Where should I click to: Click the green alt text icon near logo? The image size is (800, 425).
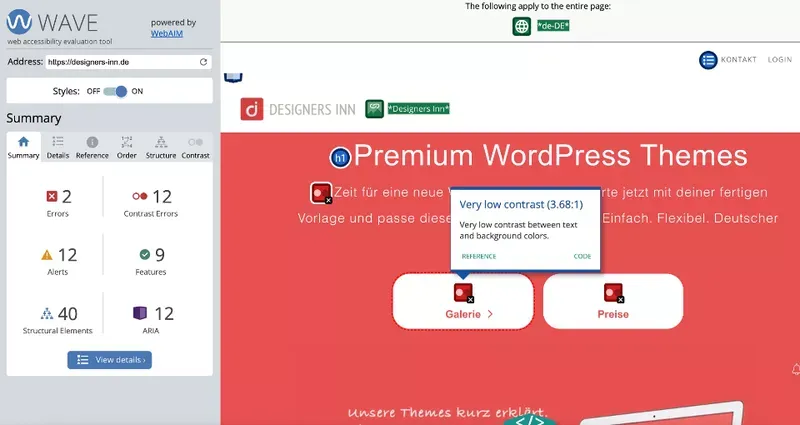(x=375, y=108)
